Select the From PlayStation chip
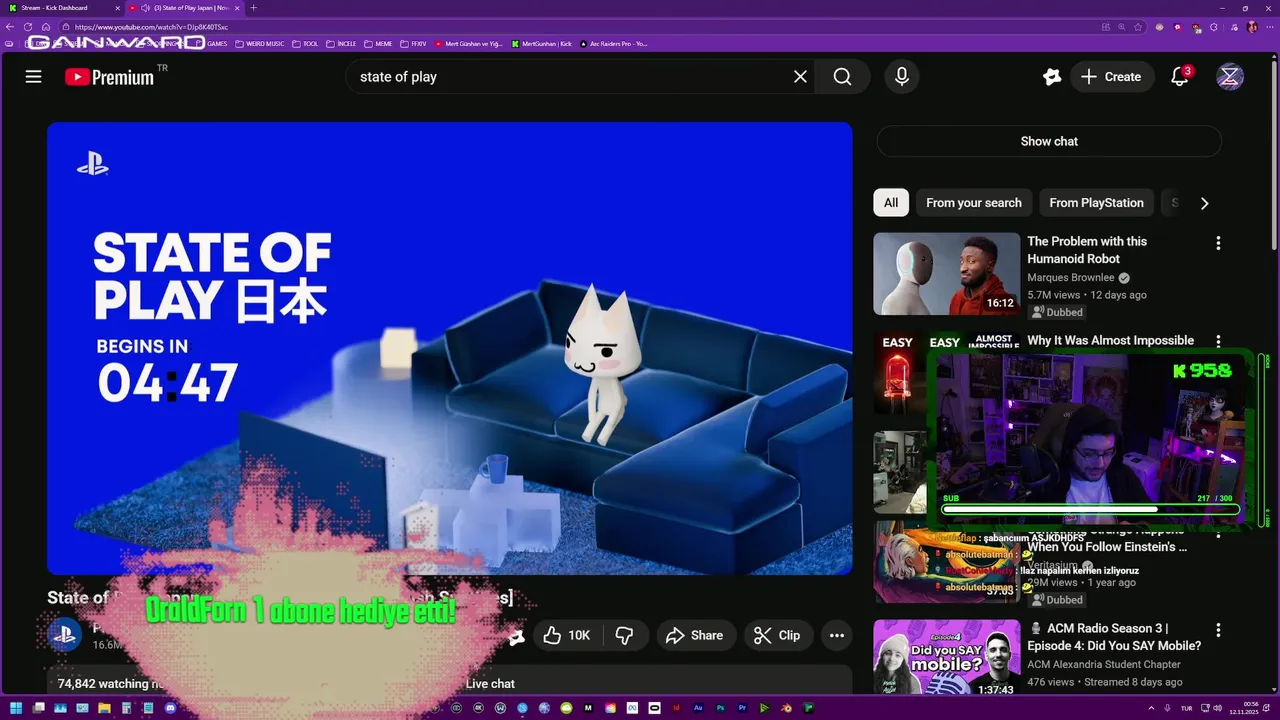Screen dimensions: 1280x720 [1097, 202]
